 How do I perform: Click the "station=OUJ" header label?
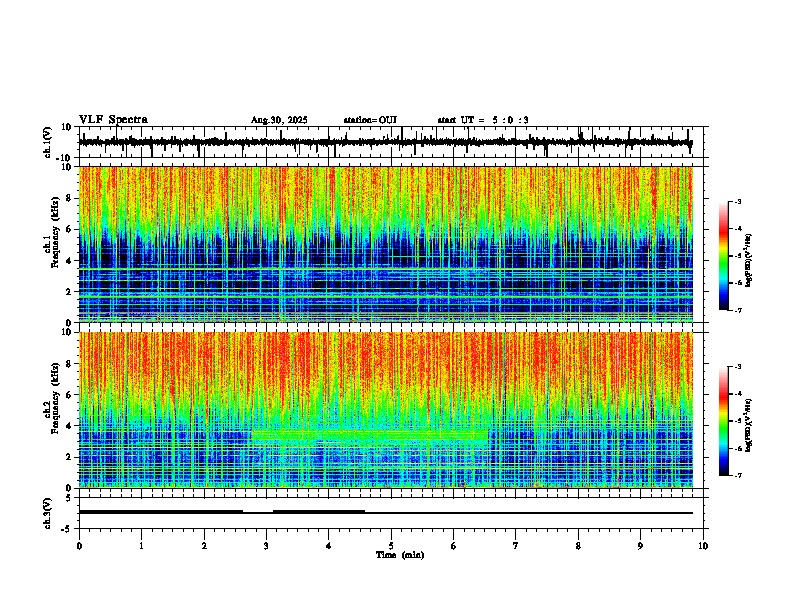click(x=370, y=120)
